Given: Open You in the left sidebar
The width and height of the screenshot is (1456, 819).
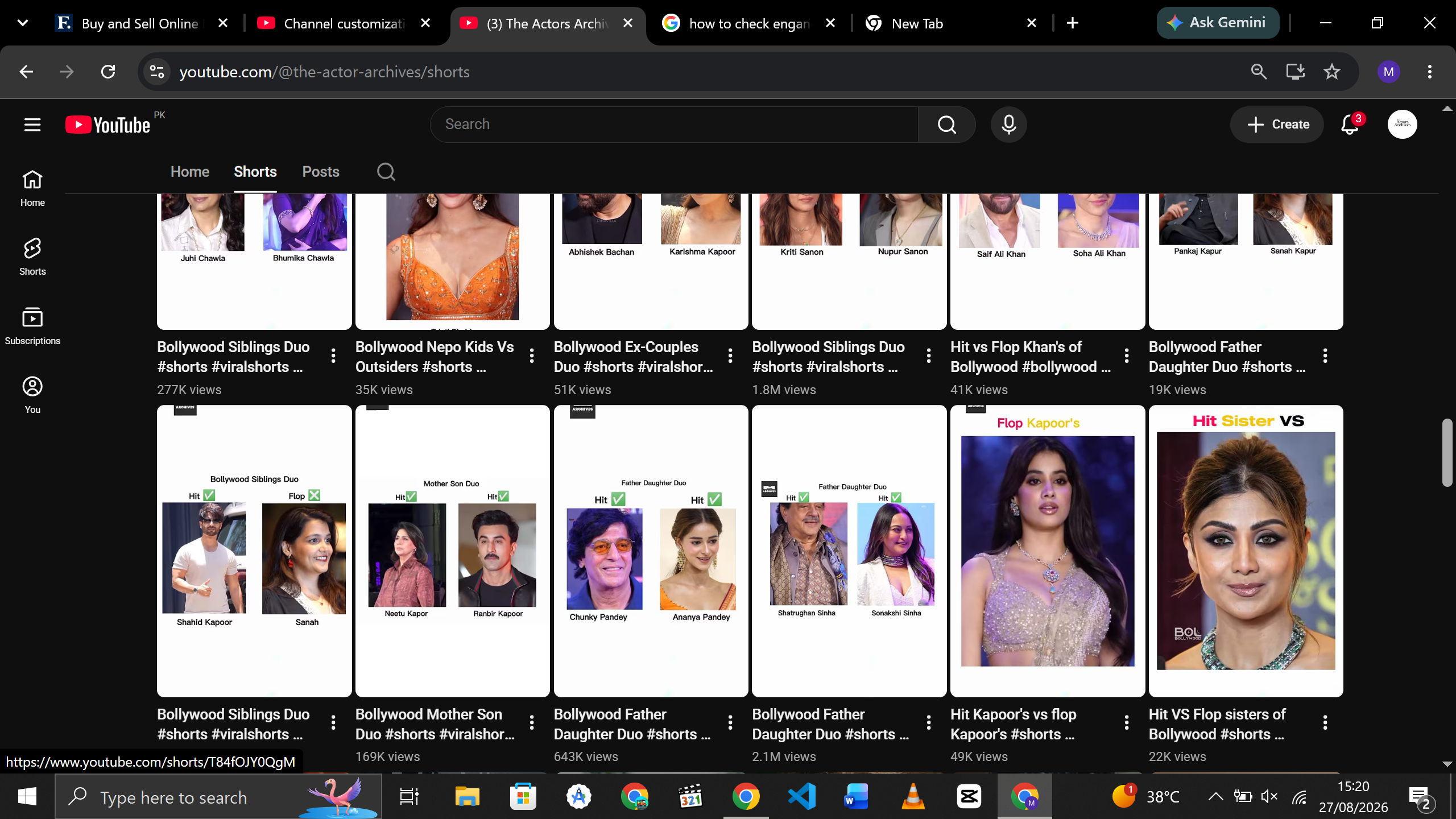Looking at the screenshot, I should 32,395.
